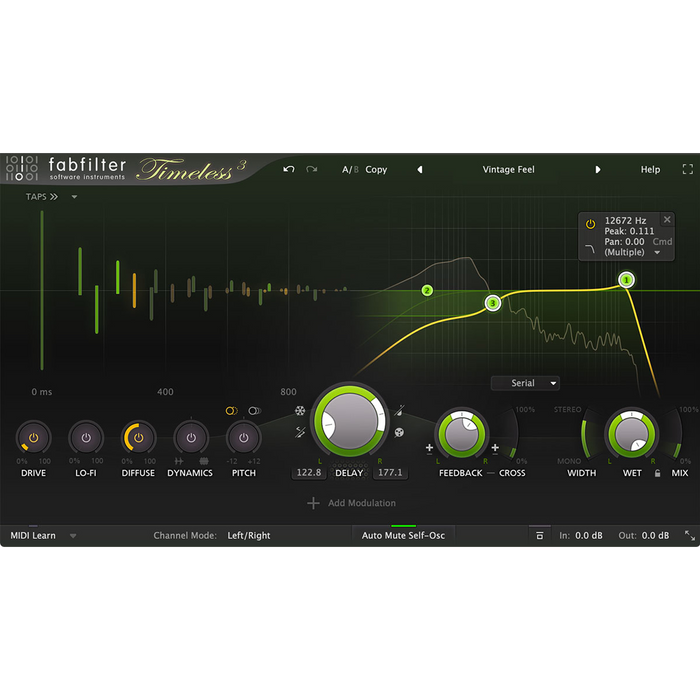Click the slashed icon above the tape reel
The height and width of the screenshot is (700, 700).
(400, 410)
